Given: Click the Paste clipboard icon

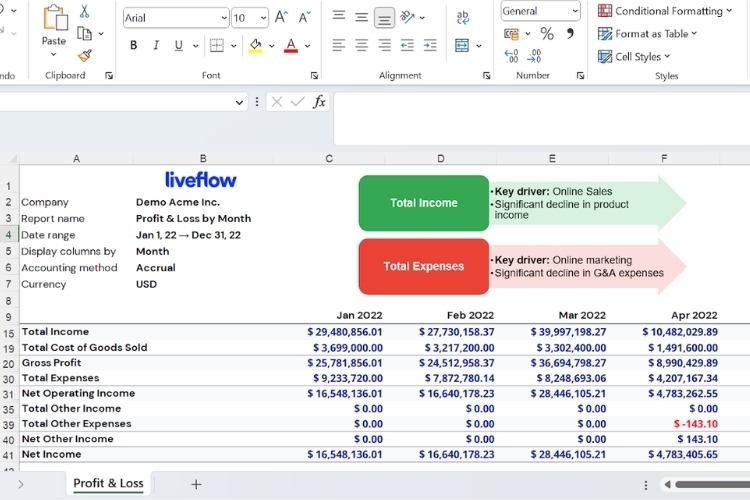Looking at the screenshot, I should 55,19.
